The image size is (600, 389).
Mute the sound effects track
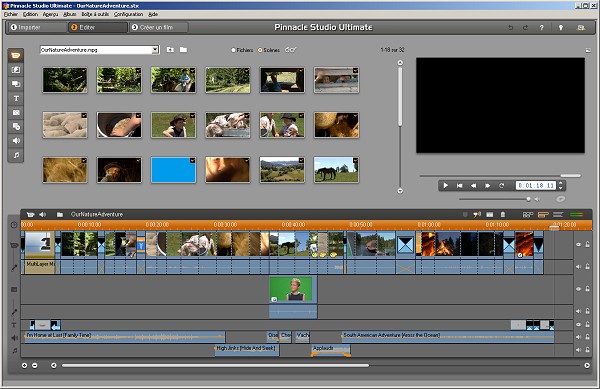click(579, 337)
